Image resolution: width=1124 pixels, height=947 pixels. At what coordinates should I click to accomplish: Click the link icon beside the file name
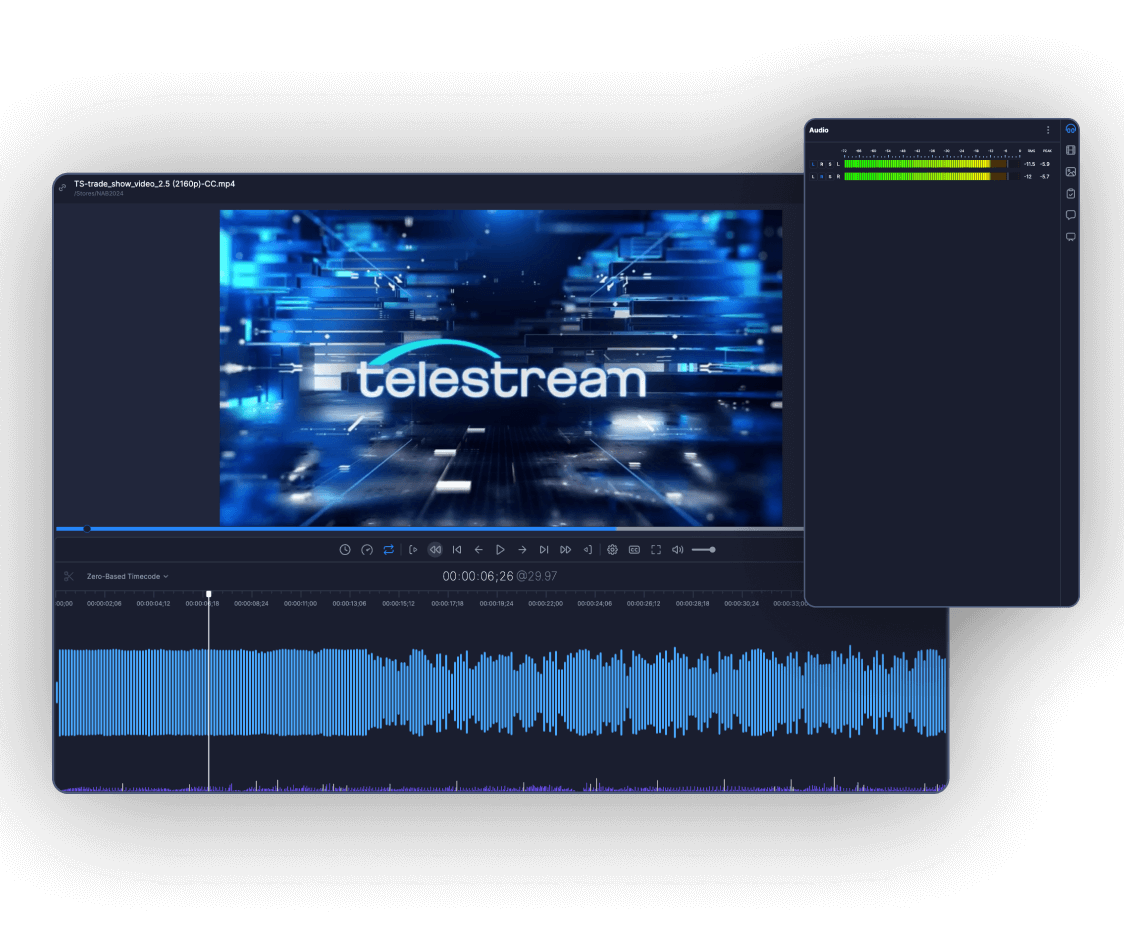(63, 187)
